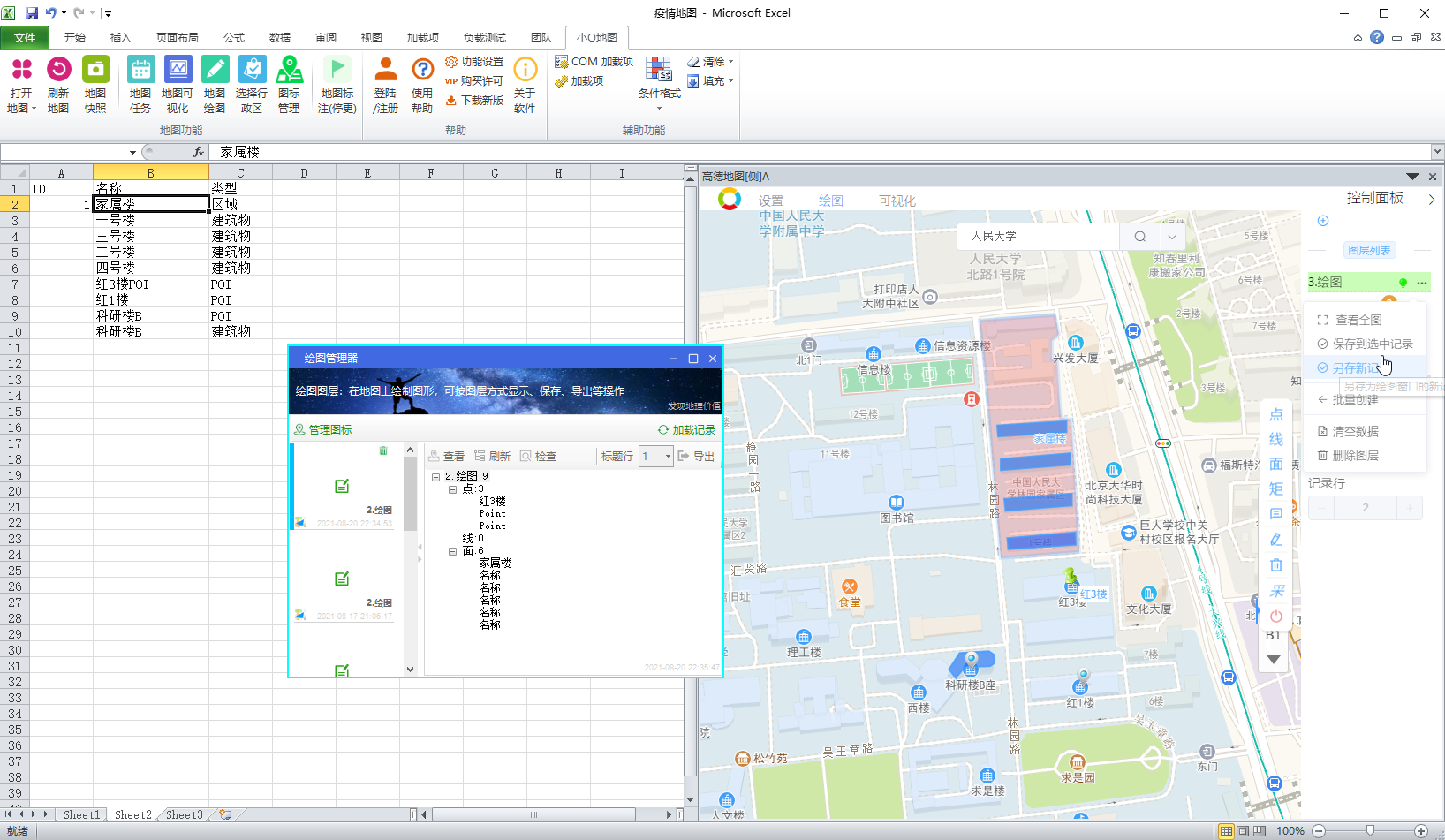Expand the 填充 fill dropdown

(730, 81)
